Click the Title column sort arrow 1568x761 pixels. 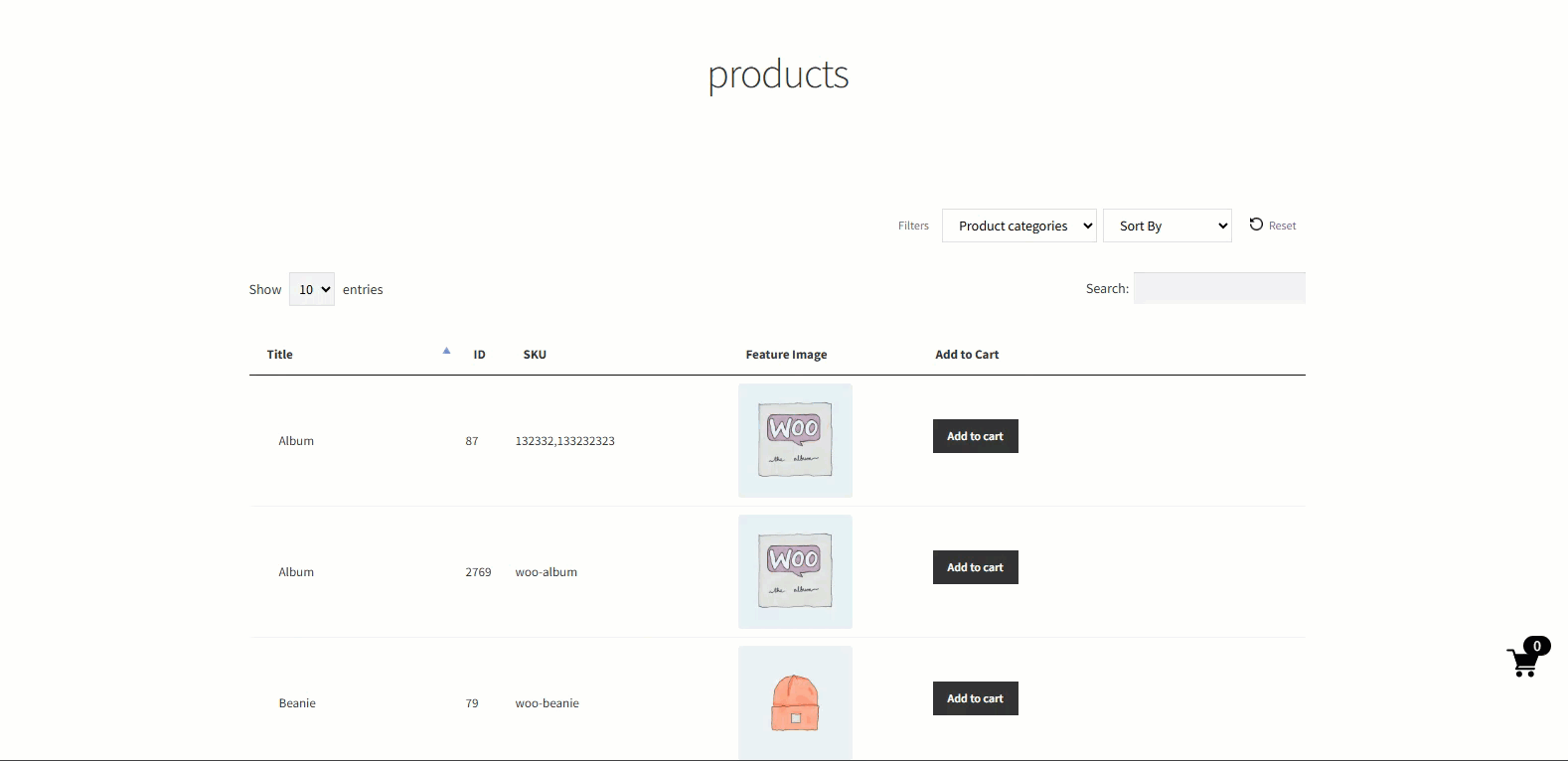[x=446, y=351]
